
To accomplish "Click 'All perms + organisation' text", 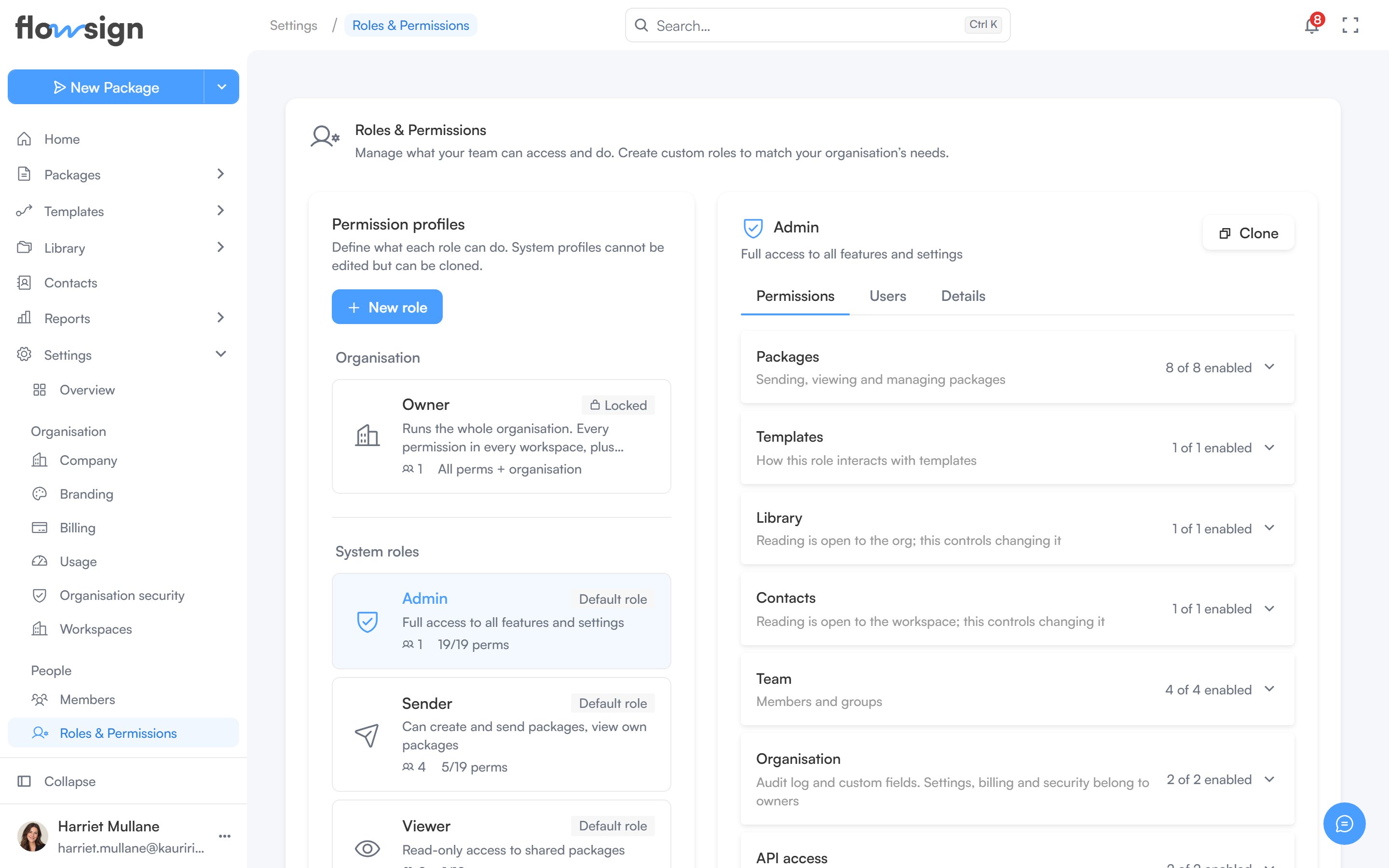I will pos(510,469).
